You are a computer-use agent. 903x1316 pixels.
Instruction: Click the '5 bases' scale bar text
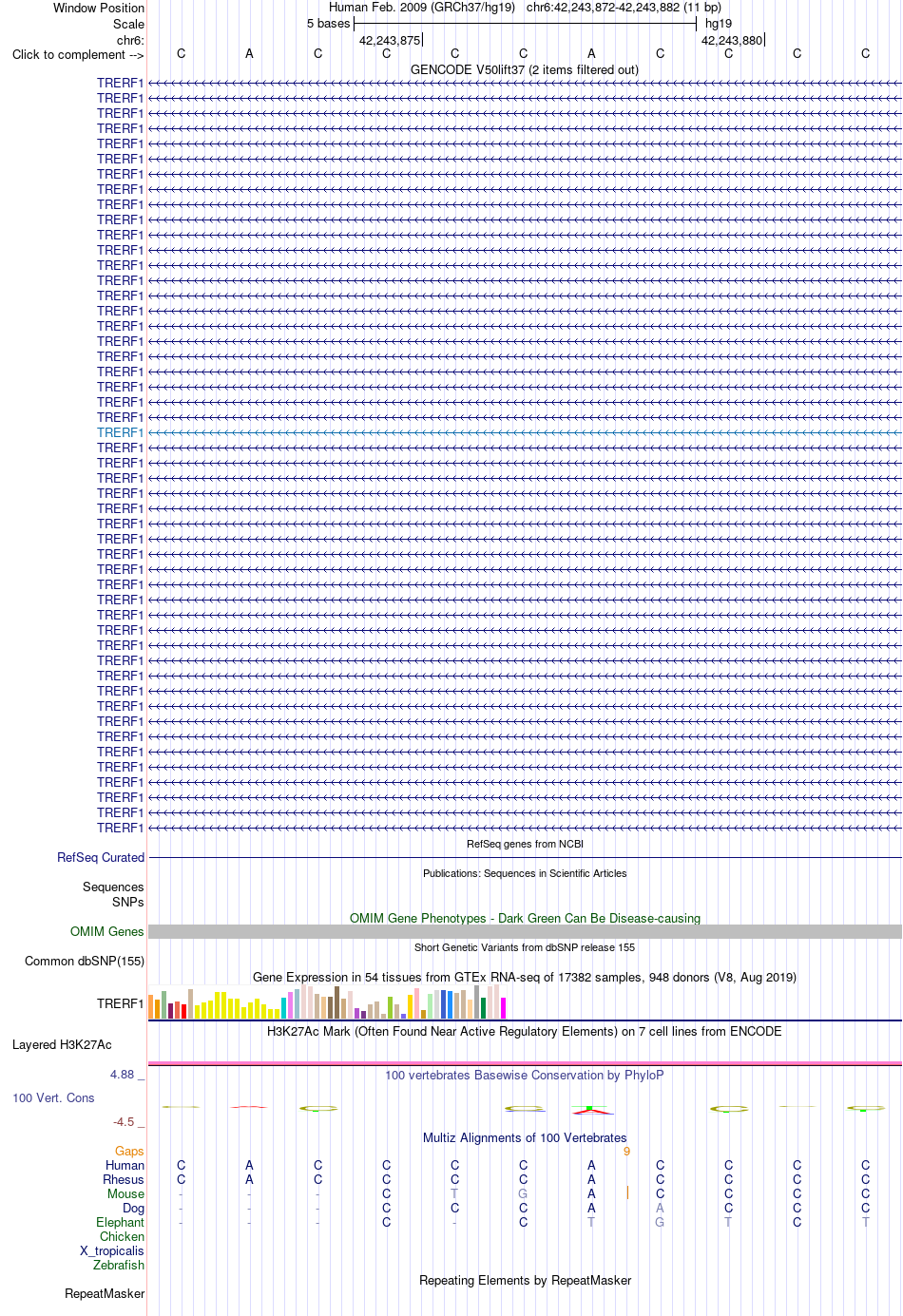328,23
